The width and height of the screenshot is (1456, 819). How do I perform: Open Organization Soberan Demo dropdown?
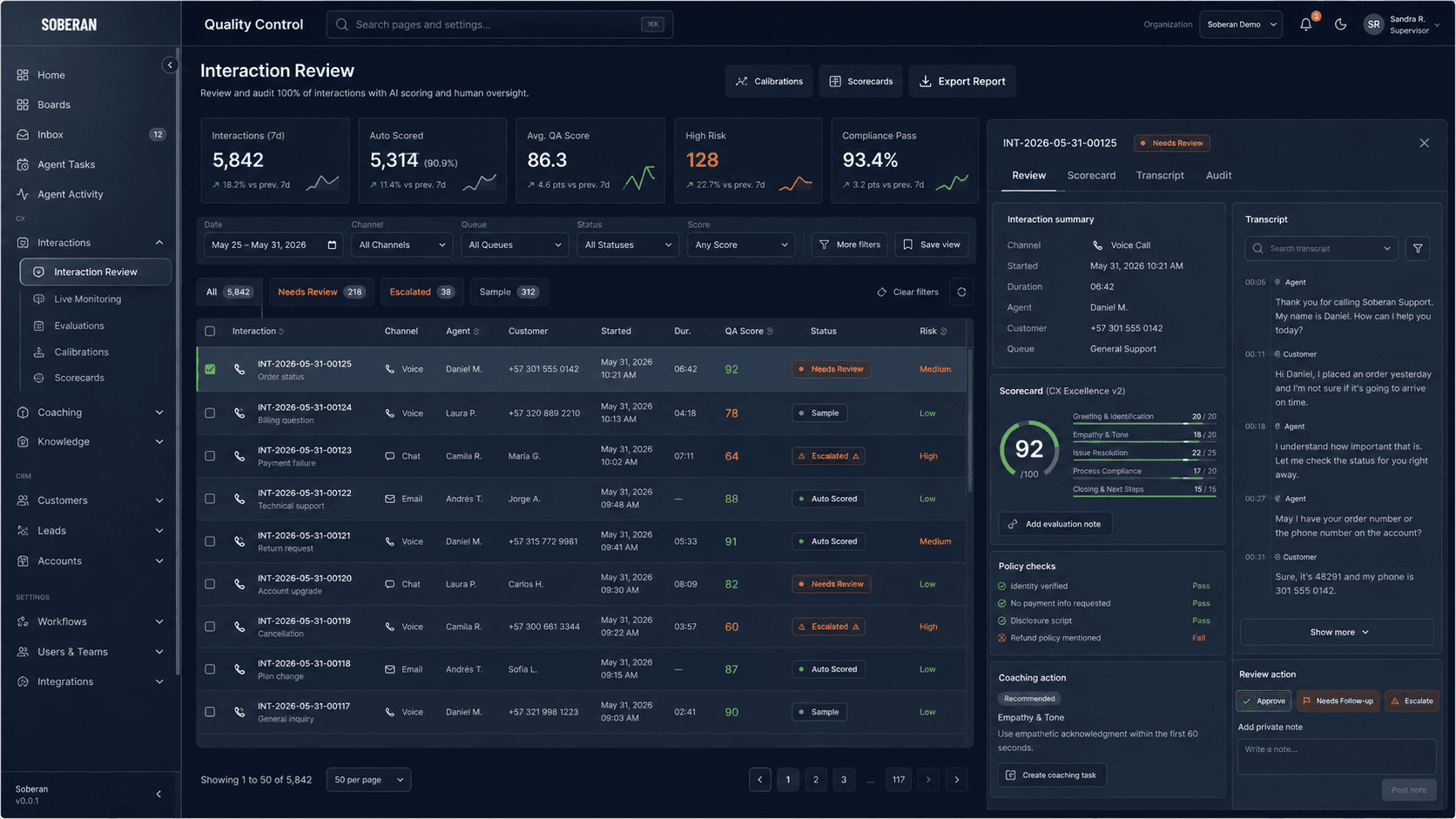1241,24
